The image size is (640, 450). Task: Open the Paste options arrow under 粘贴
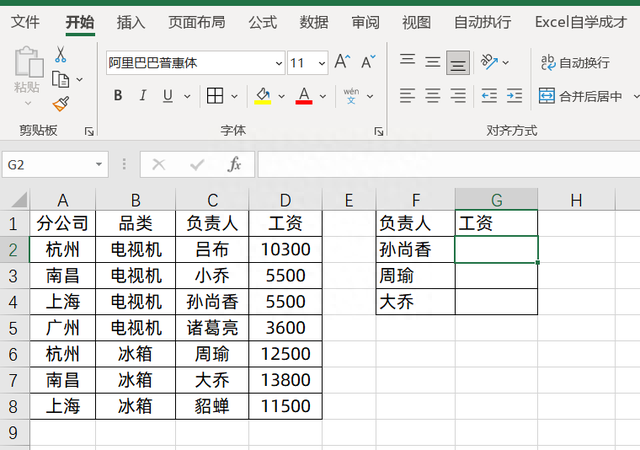[x=28, y=103]
